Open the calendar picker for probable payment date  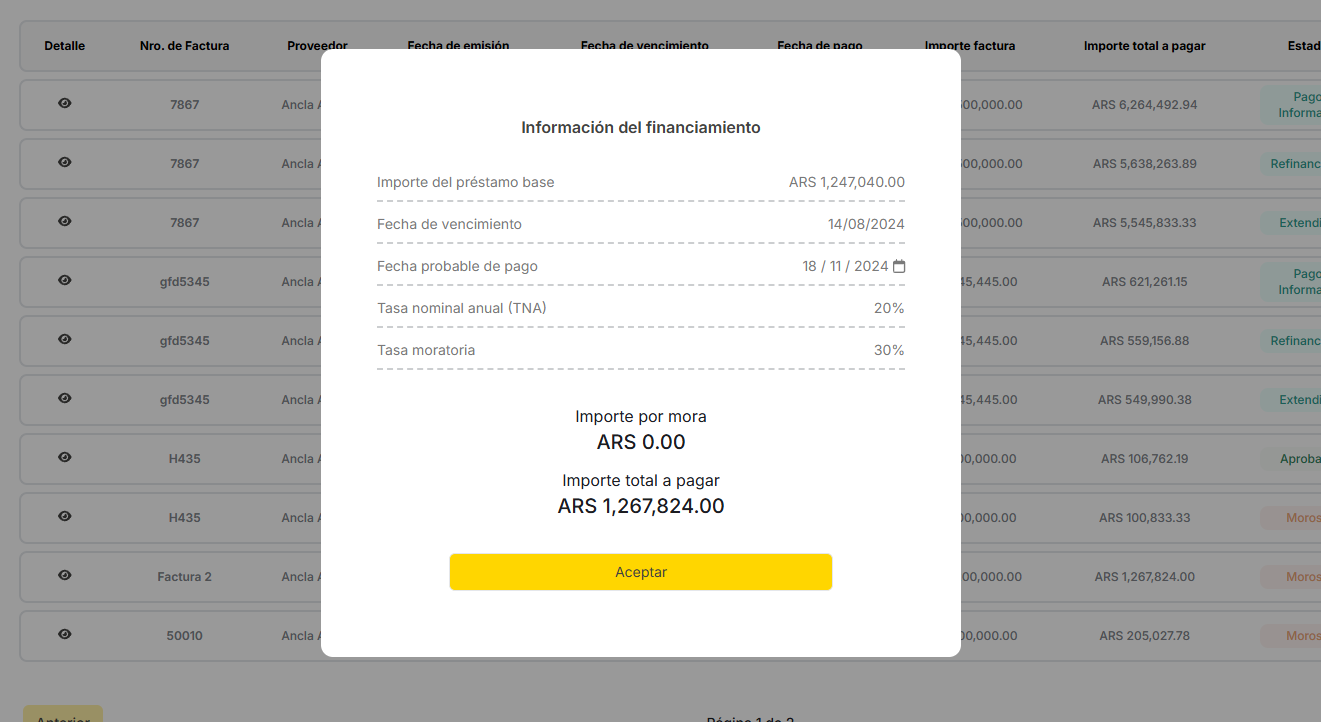tap(899, 267)
